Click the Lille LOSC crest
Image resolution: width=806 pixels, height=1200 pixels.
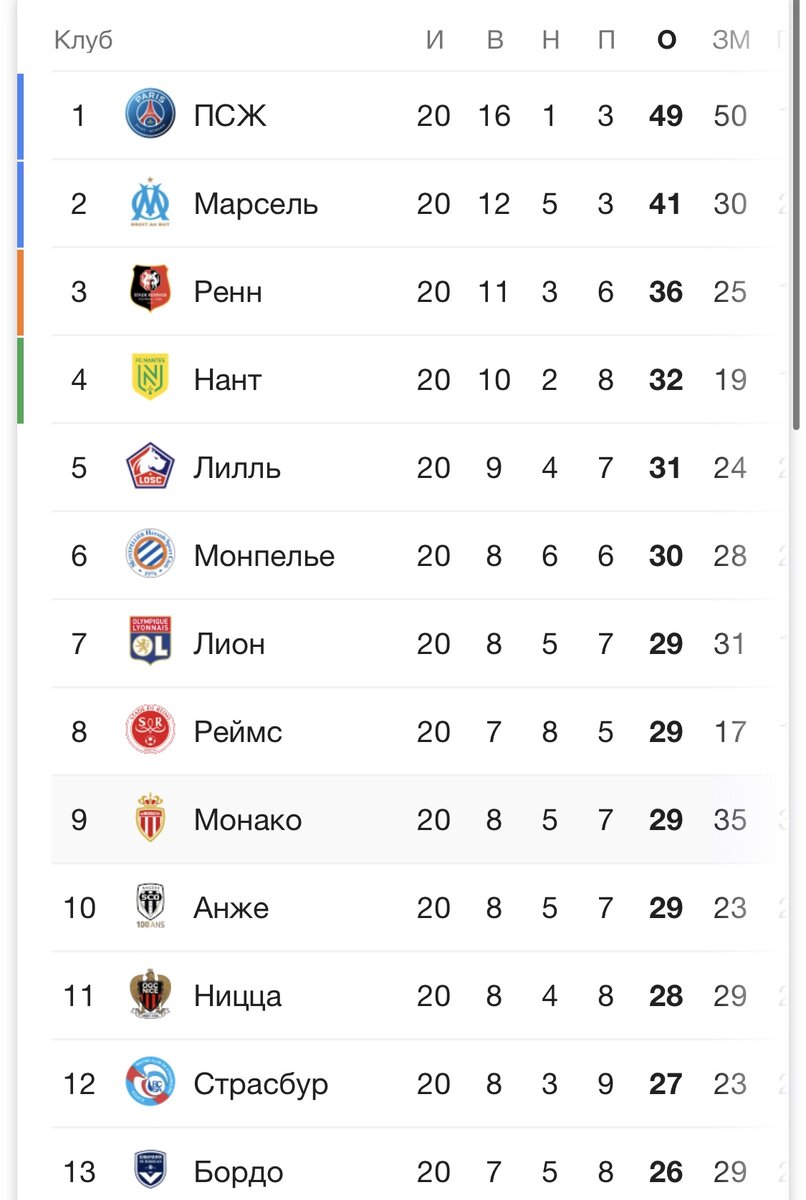[150, 467]
